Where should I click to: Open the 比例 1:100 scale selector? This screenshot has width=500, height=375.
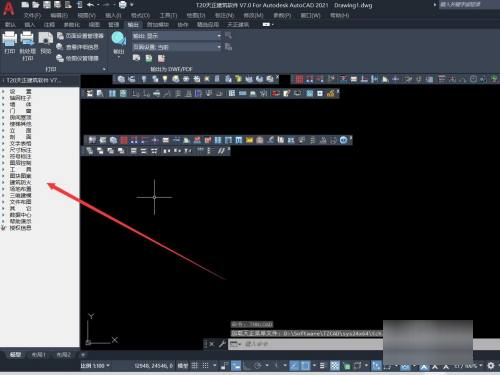pyautogui.click(x=95, y=366)
